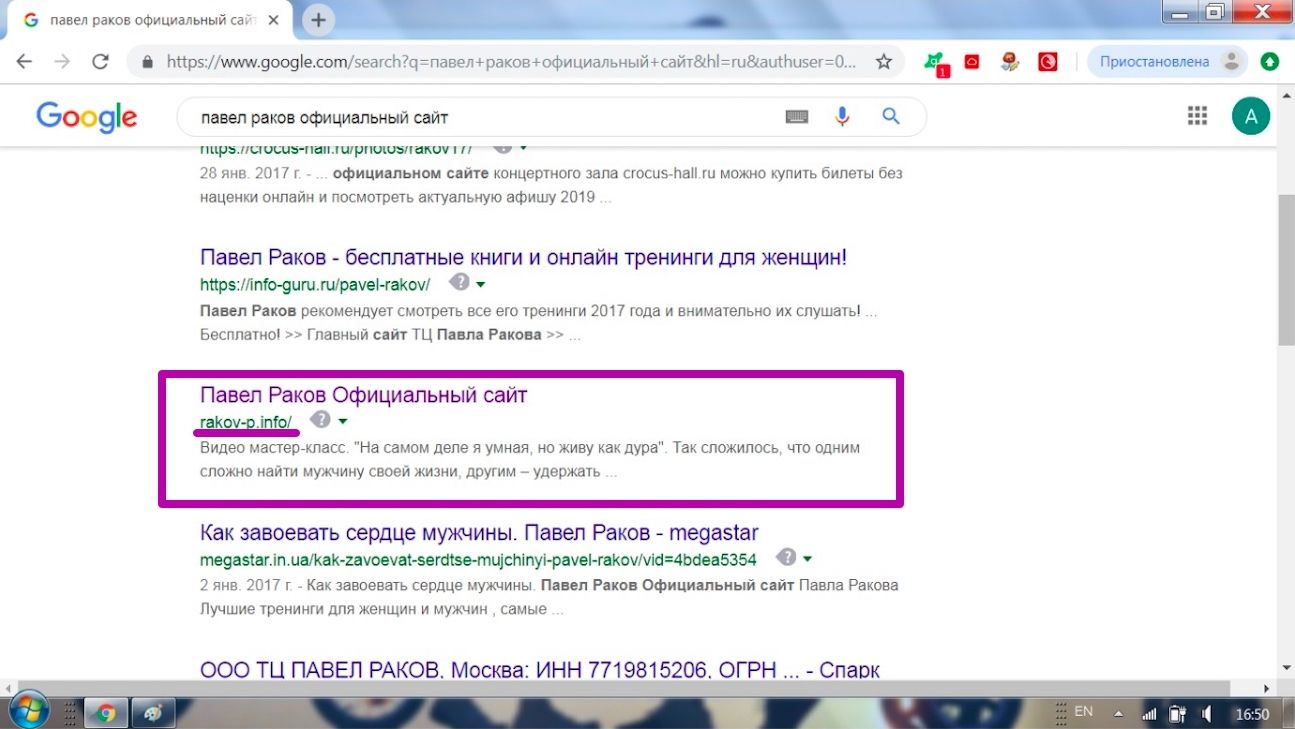Screen dimensions: 1295x729
Task: Reload the page with the refresh icon
Action: pyautogui.click(x=100, y=62)
